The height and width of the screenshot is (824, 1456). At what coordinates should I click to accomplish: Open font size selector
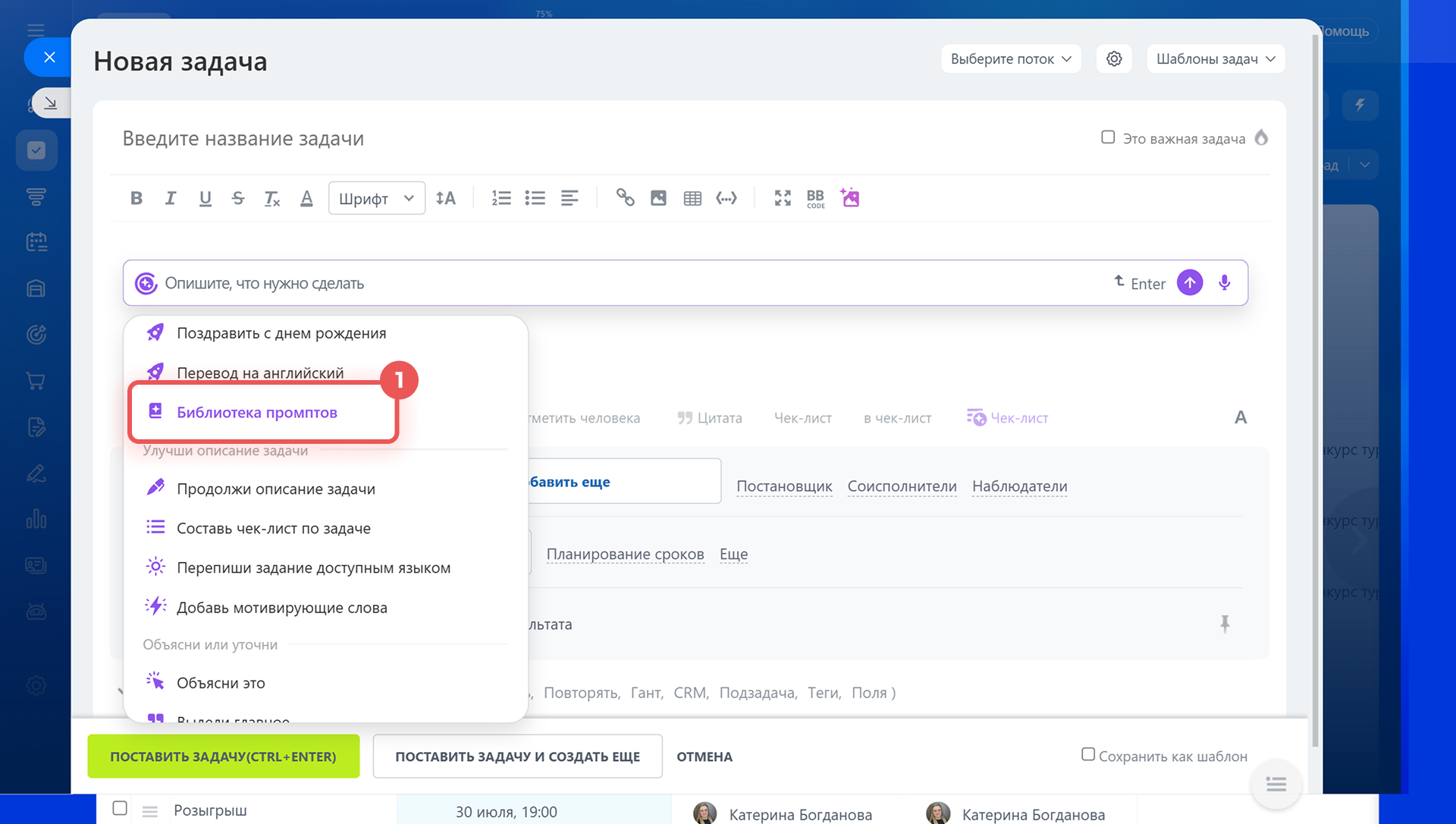pyautogui.click(x=446, y=198)
